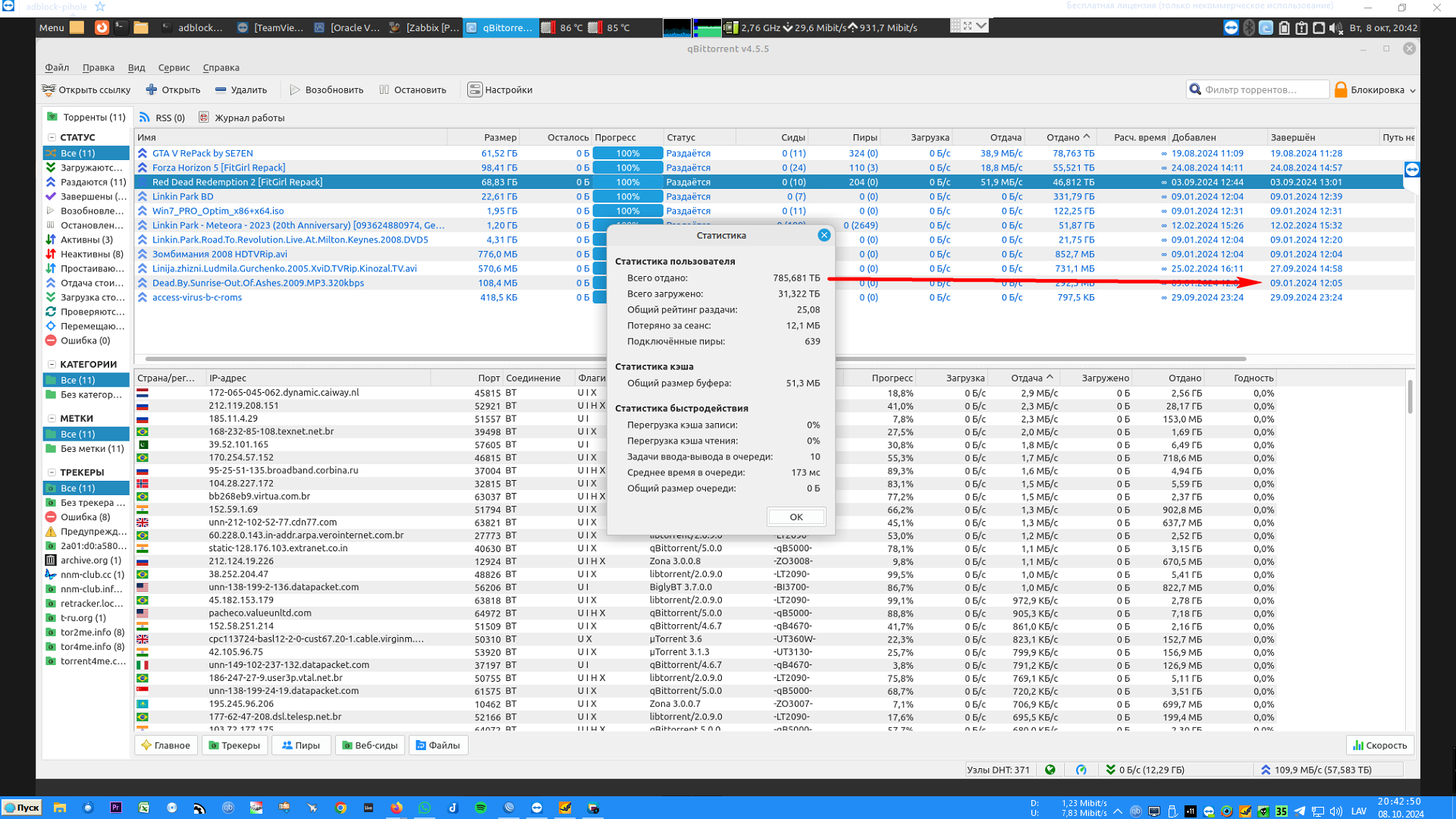Collapse the ТРЕКЕРЫ filter section
Image resolution: width=1456 pixels, height=819 pixels.
click(x=52, y=472)
